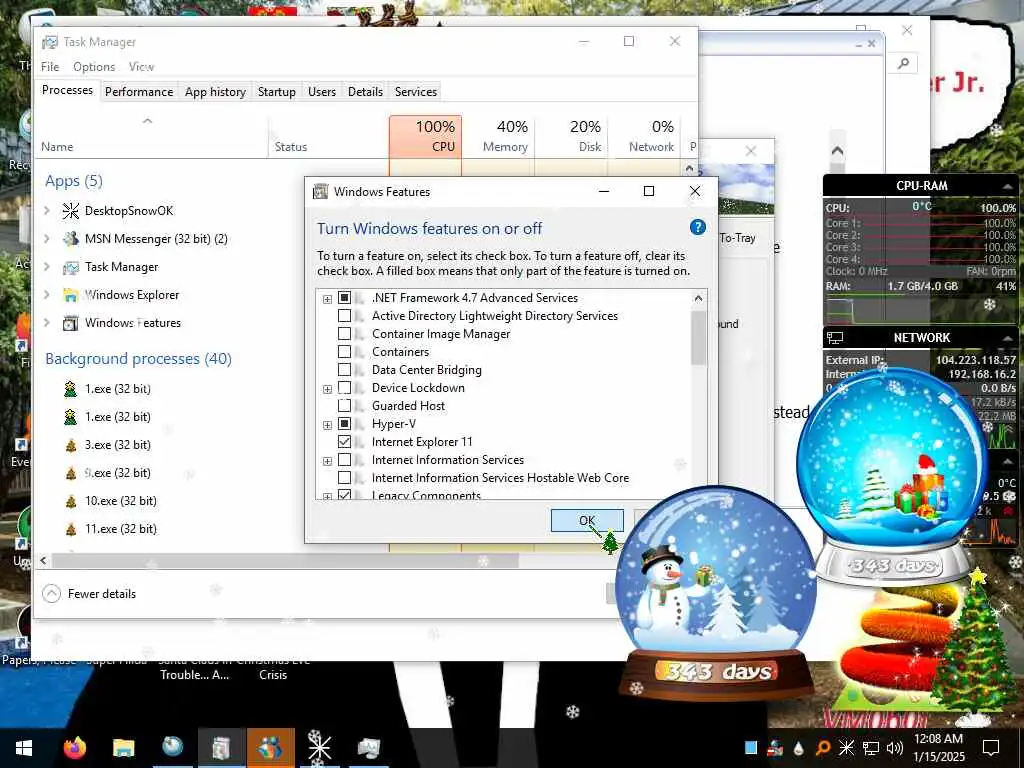
Task: Open File Explorer from the taskbar
Action: pos(123,748)
